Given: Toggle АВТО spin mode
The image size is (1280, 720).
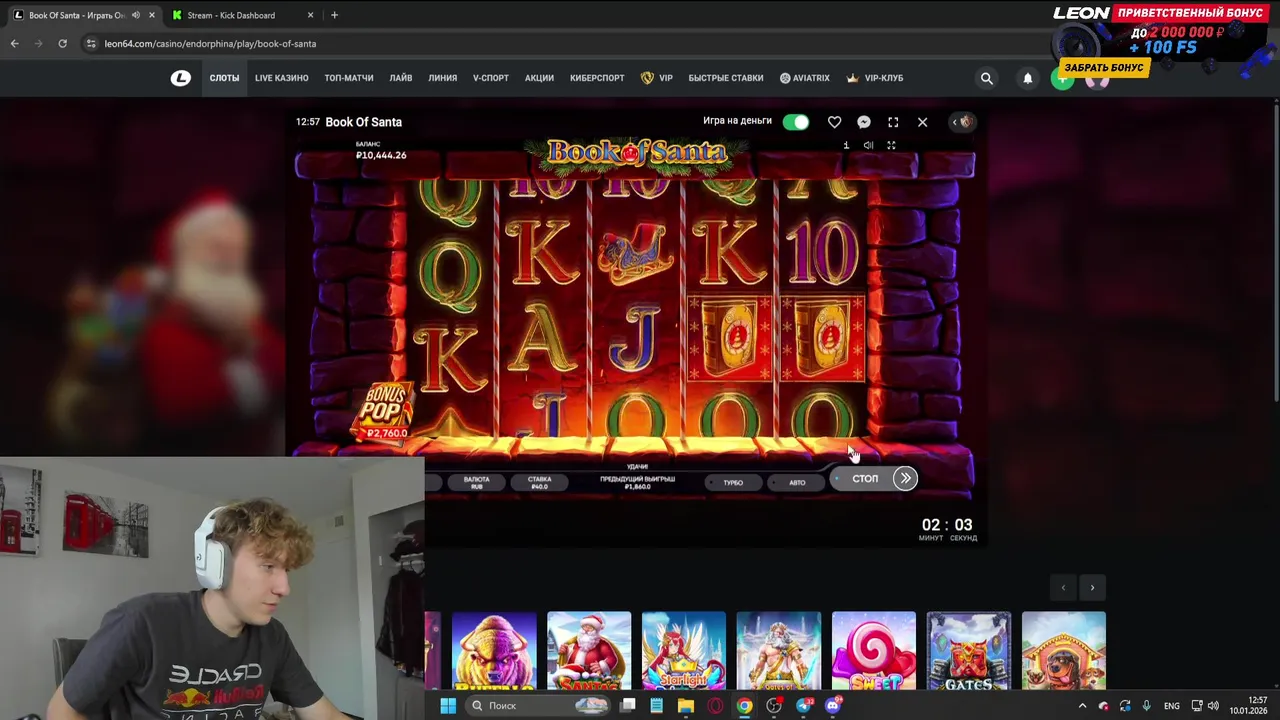Looking at the screenshot, I should point(796,483).
